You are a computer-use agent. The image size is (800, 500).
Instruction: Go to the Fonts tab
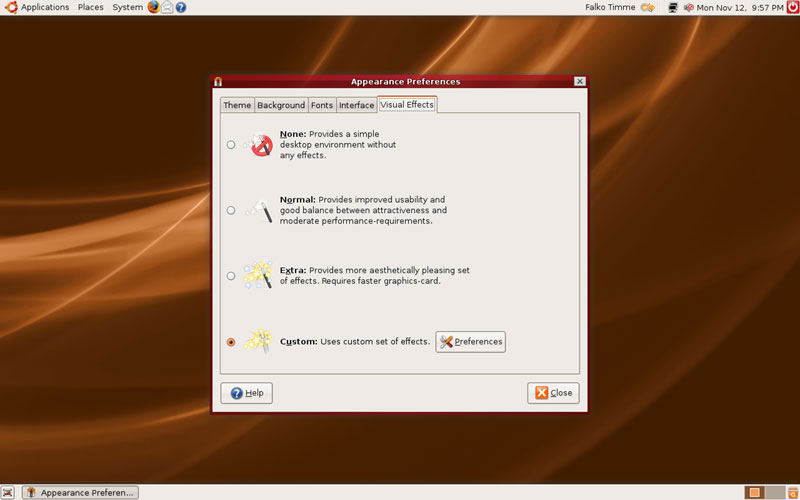(322, 105)
